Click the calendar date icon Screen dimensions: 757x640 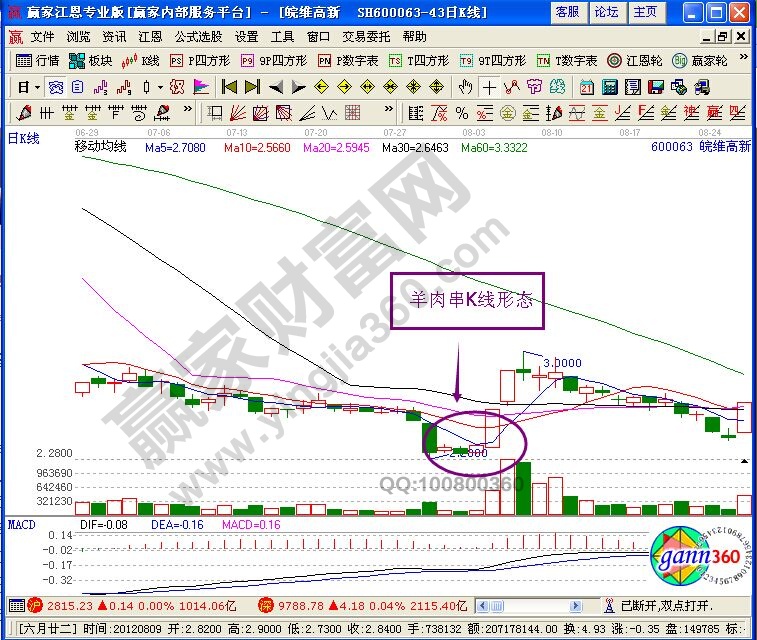point(588,87)
